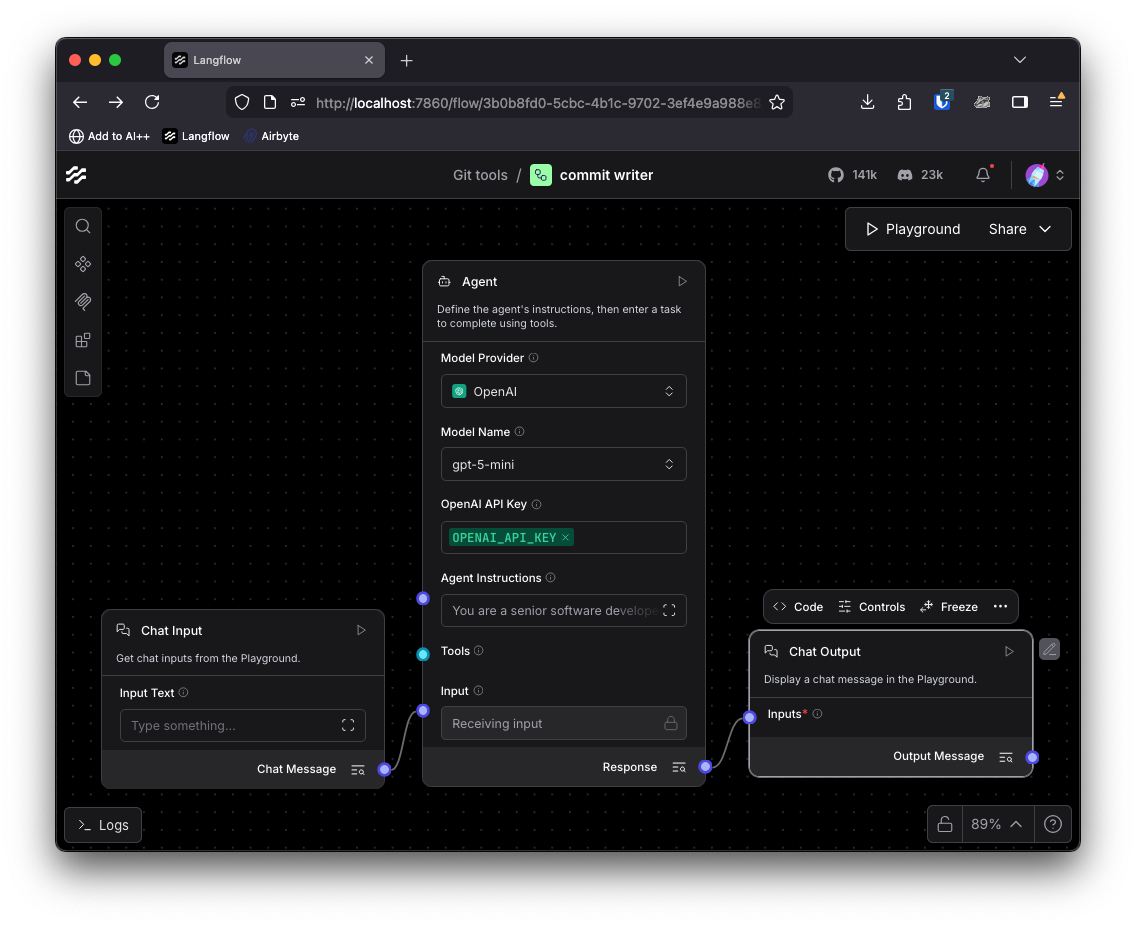Expand the 89% zoom level menu
Screen dimensions: 1136x925
996,825
